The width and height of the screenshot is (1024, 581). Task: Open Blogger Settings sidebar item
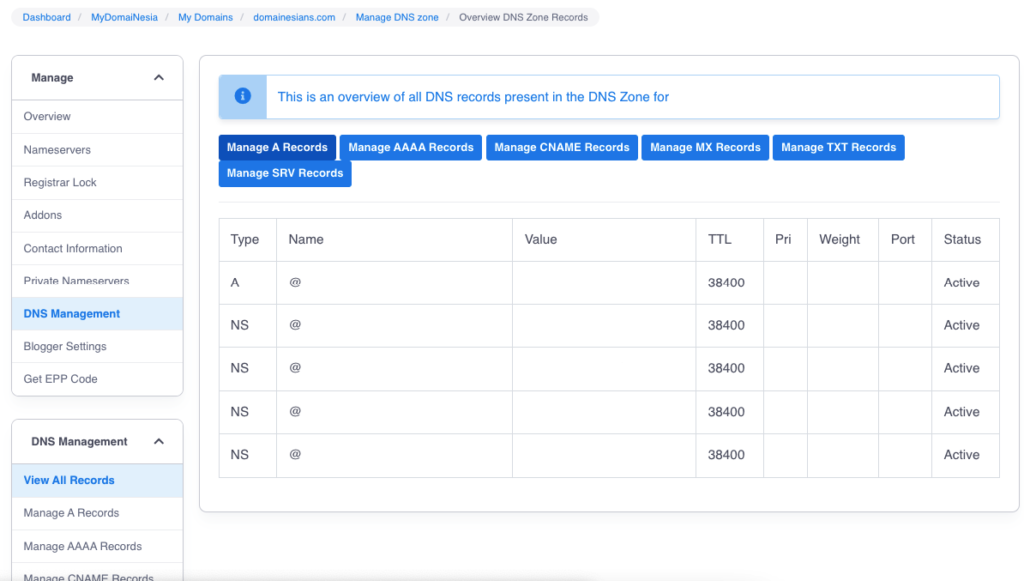point(97,346)
